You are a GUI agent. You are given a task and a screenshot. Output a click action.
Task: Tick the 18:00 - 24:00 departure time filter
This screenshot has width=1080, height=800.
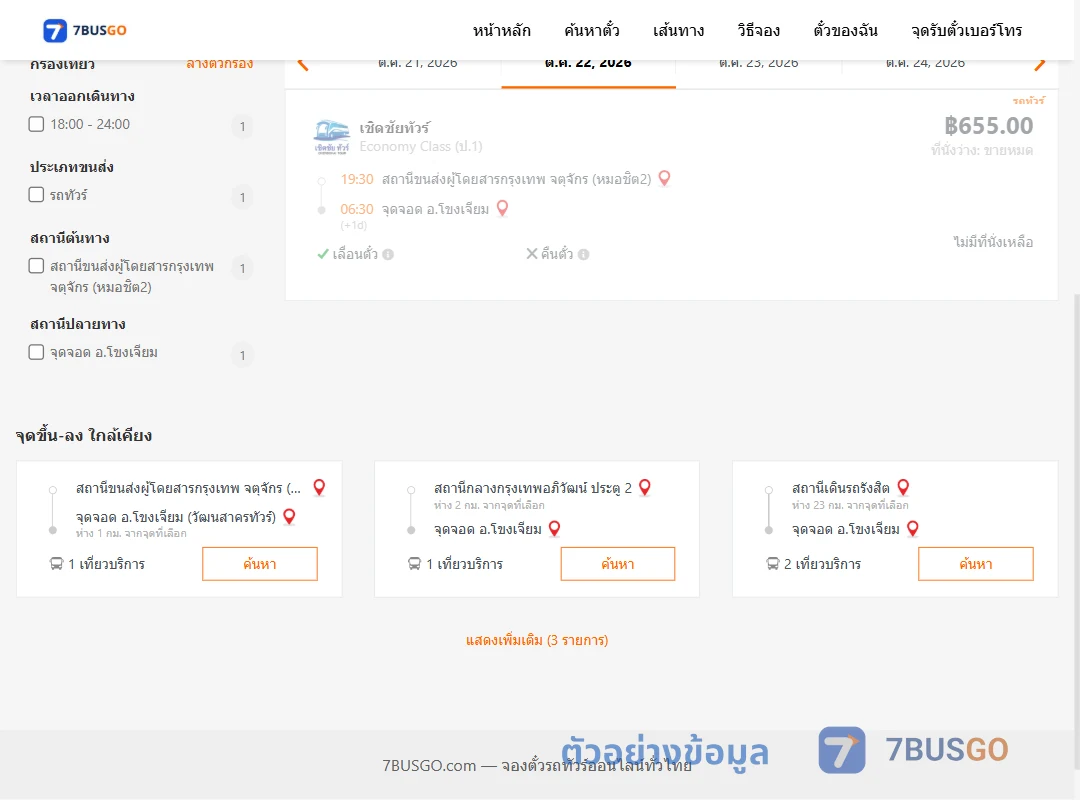37,124
